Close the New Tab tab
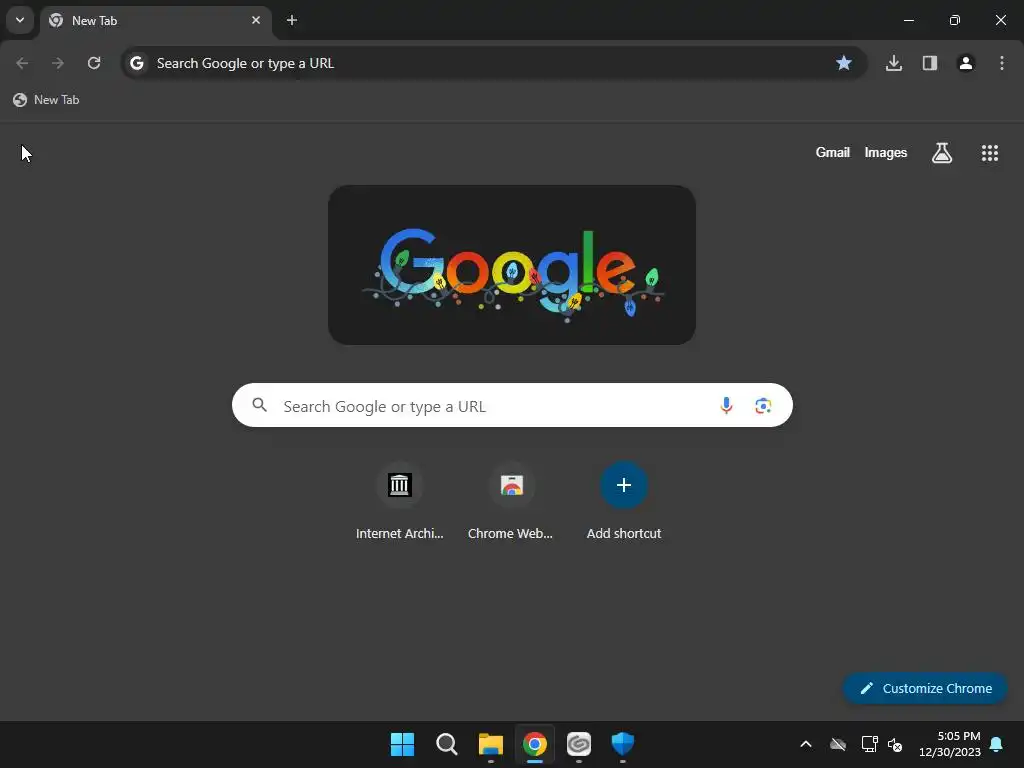Screen dimensions: 1024x768 pos(256,20)
